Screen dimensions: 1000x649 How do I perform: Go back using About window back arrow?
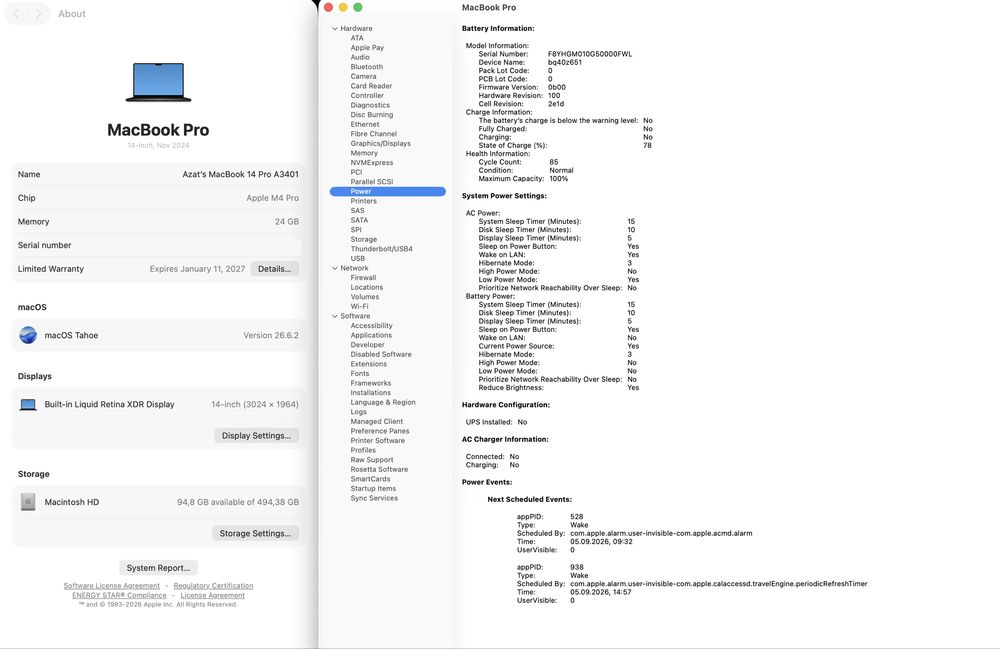[x=16, y=13]
